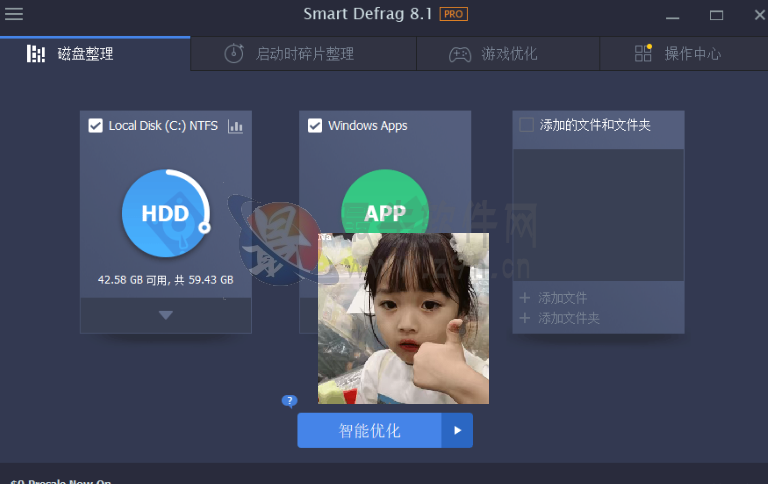Click the Local Disk (C:) NTFS label
Image resolution: width=768 pixels, height=484 pixels.
tap(163, 126)
